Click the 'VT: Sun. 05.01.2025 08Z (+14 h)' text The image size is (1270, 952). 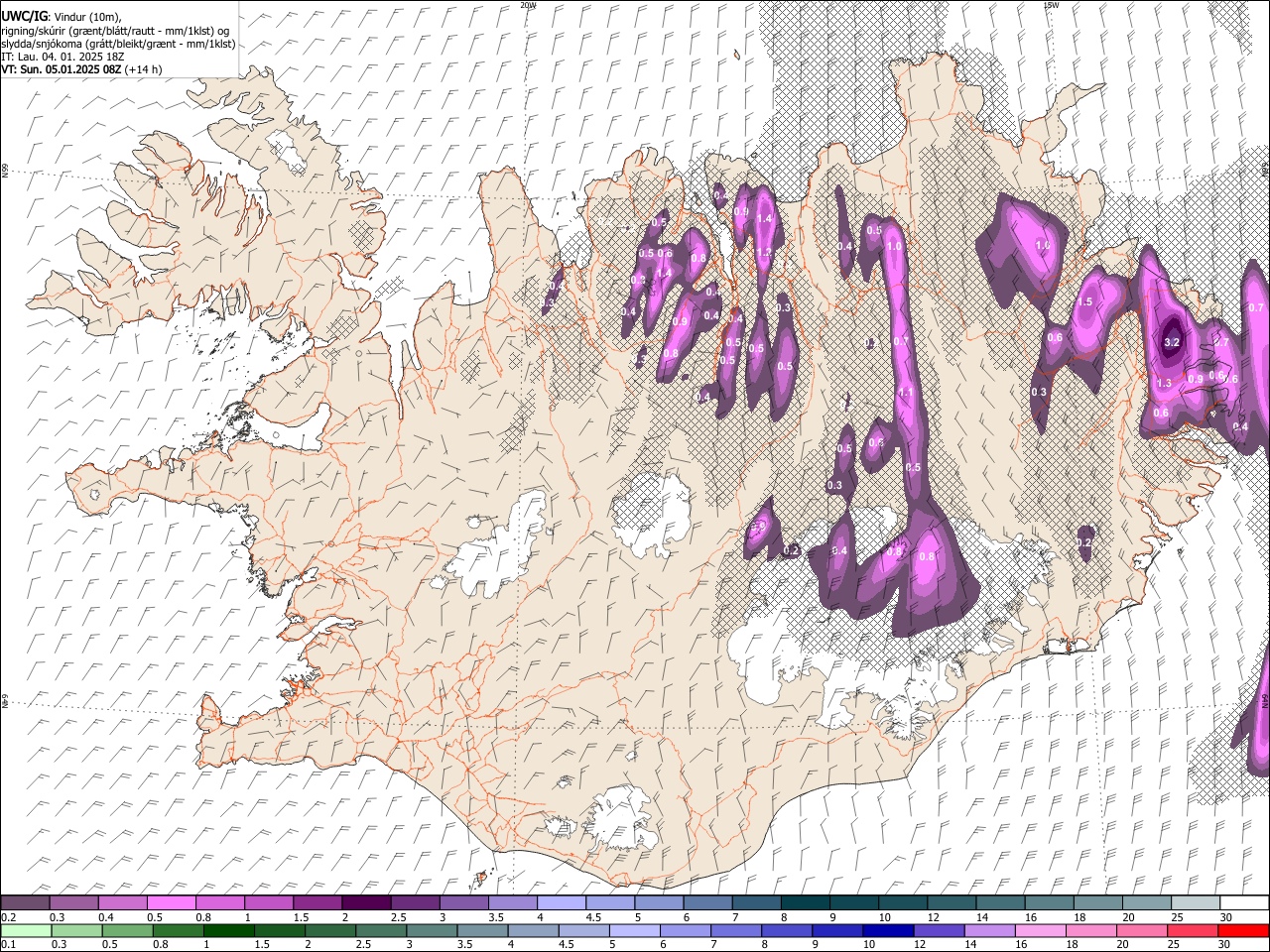coord(81,69)
